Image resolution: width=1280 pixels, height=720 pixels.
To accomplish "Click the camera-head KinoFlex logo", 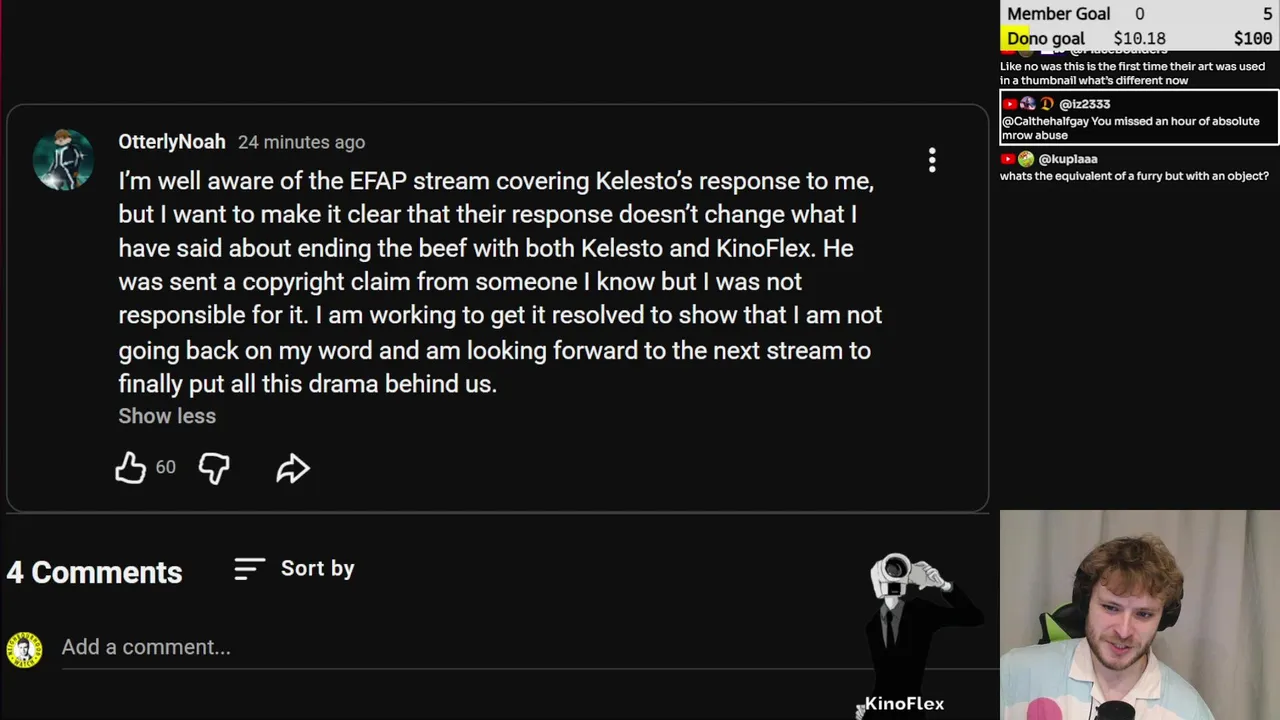I will [x=910, y=600].
